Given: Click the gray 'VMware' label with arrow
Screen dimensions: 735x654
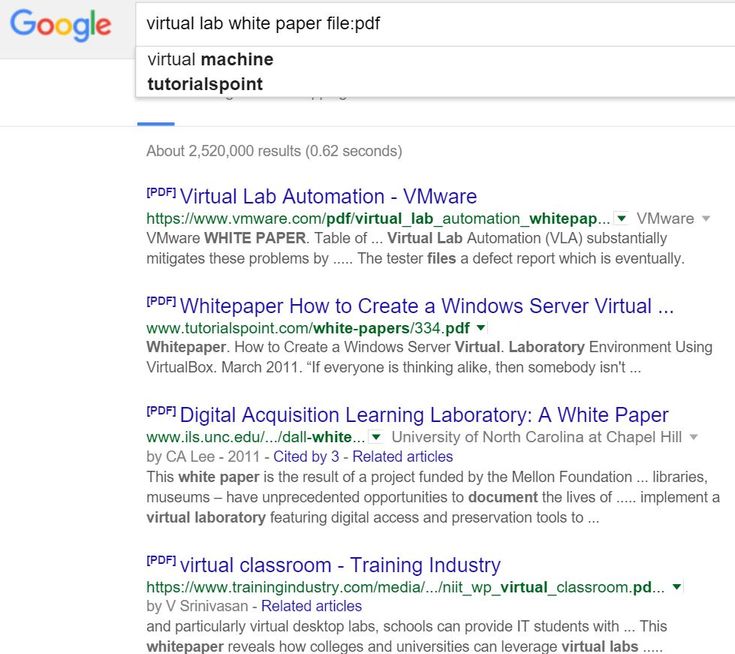Looking at the screenshot, I should (x=673, y=218).
